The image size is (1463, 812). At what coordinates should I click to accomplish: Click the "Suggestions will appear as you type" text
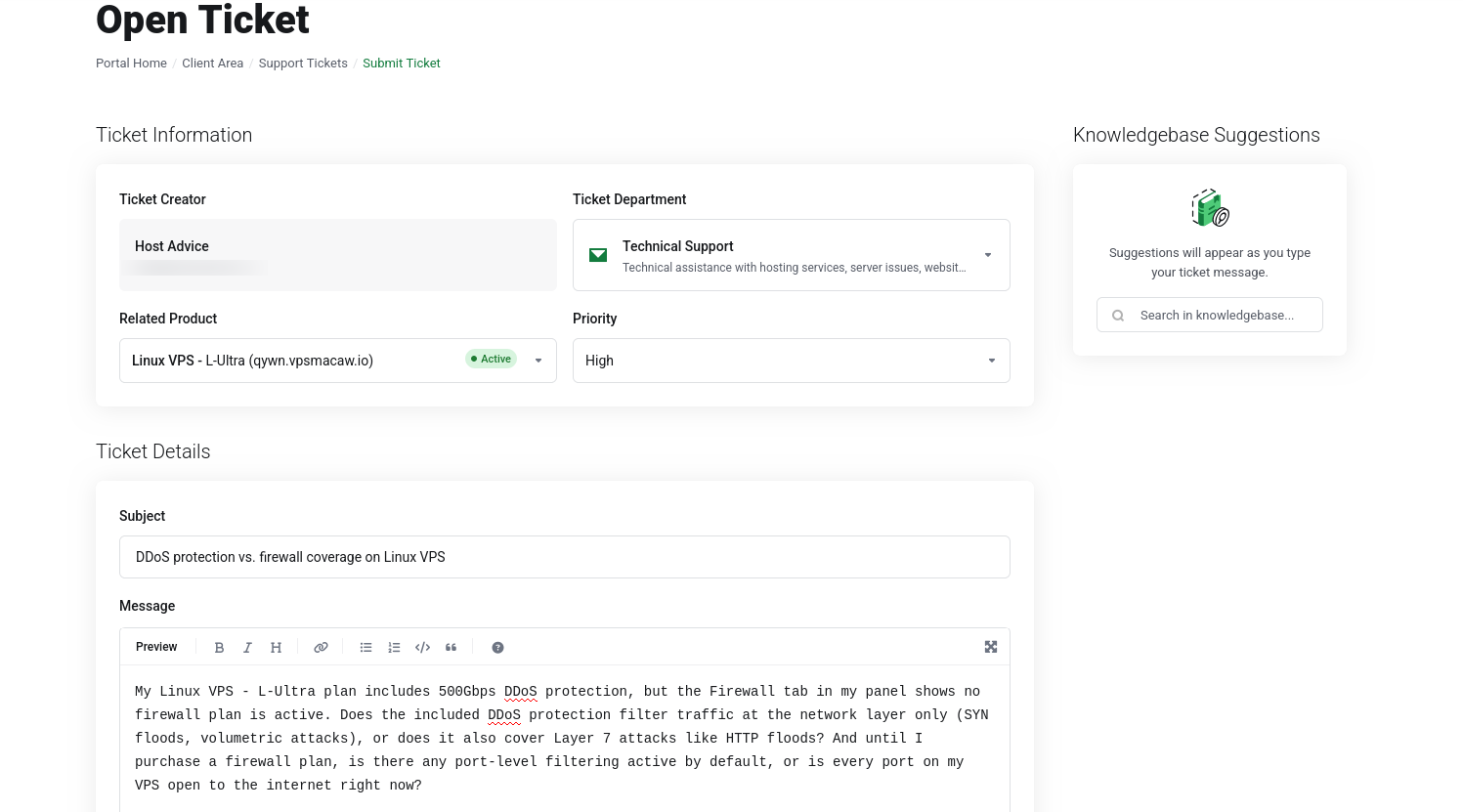[1210, 263]
